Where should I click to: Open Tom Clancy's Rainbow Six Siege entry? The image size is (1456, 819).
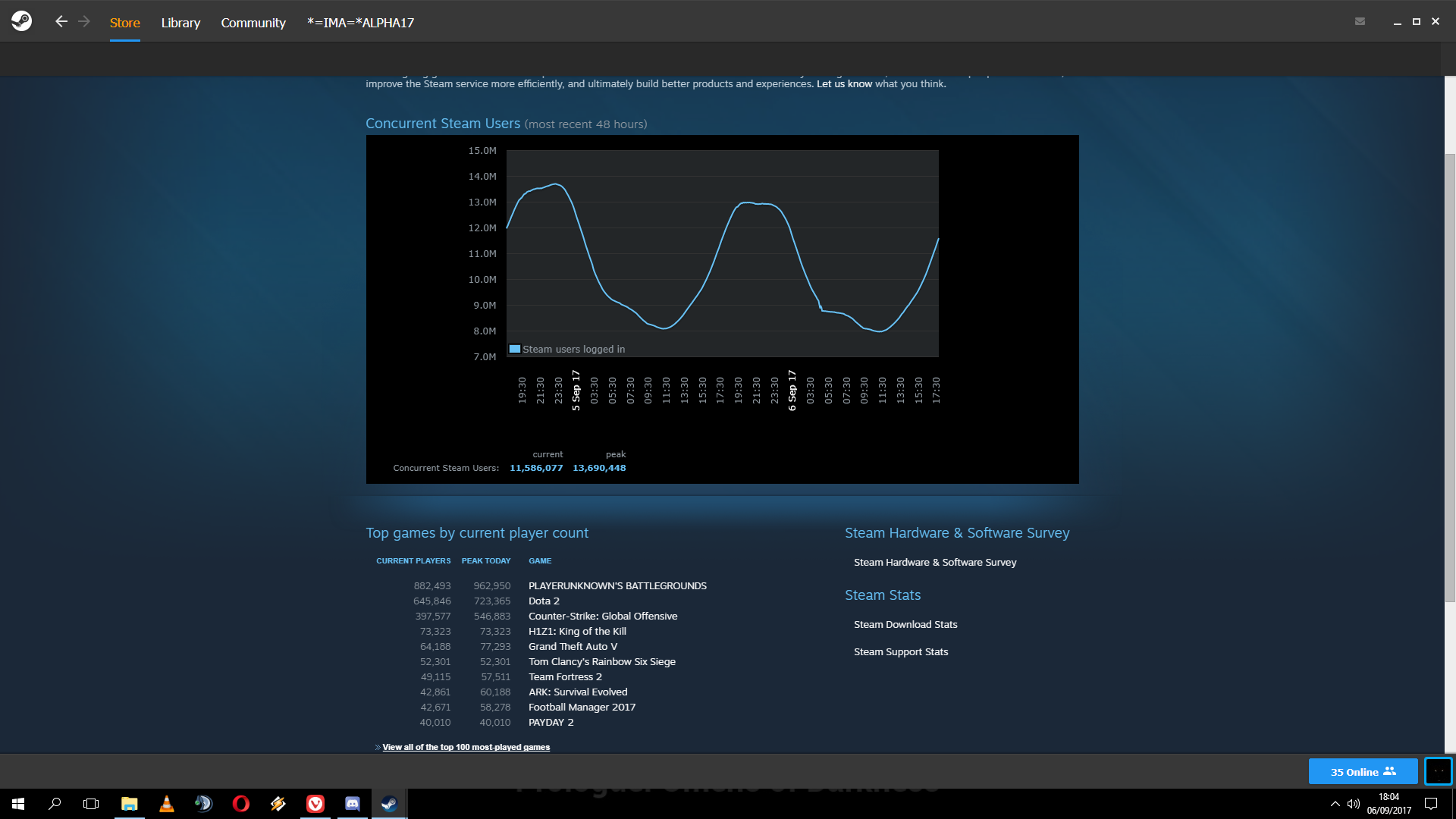602,661
